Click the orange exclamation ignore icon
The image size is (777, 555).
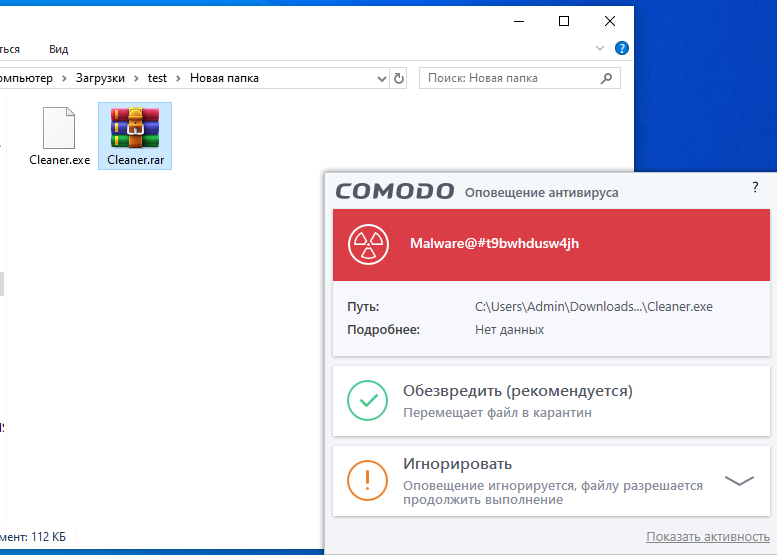tap(367, 480)
